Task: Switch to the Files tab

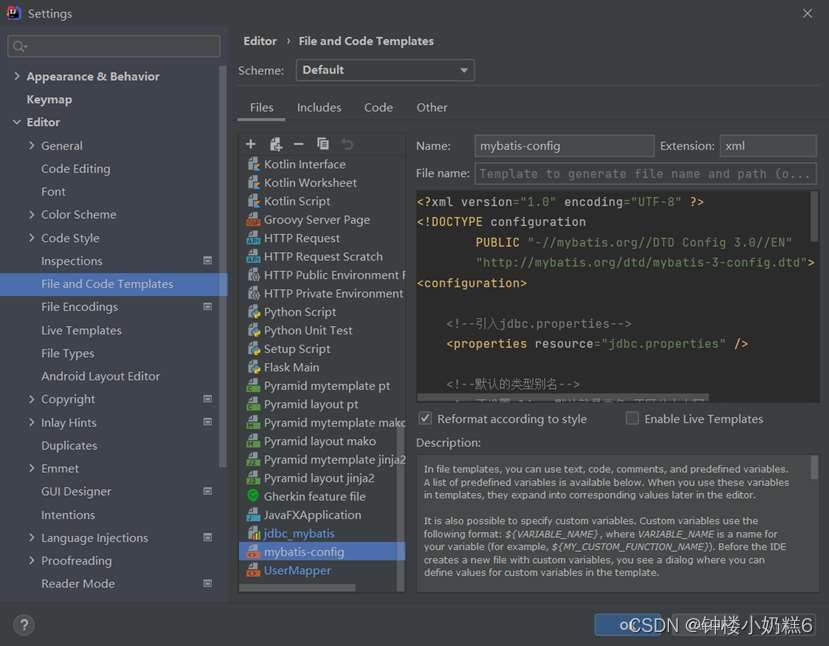Action: tap(262, 108)
